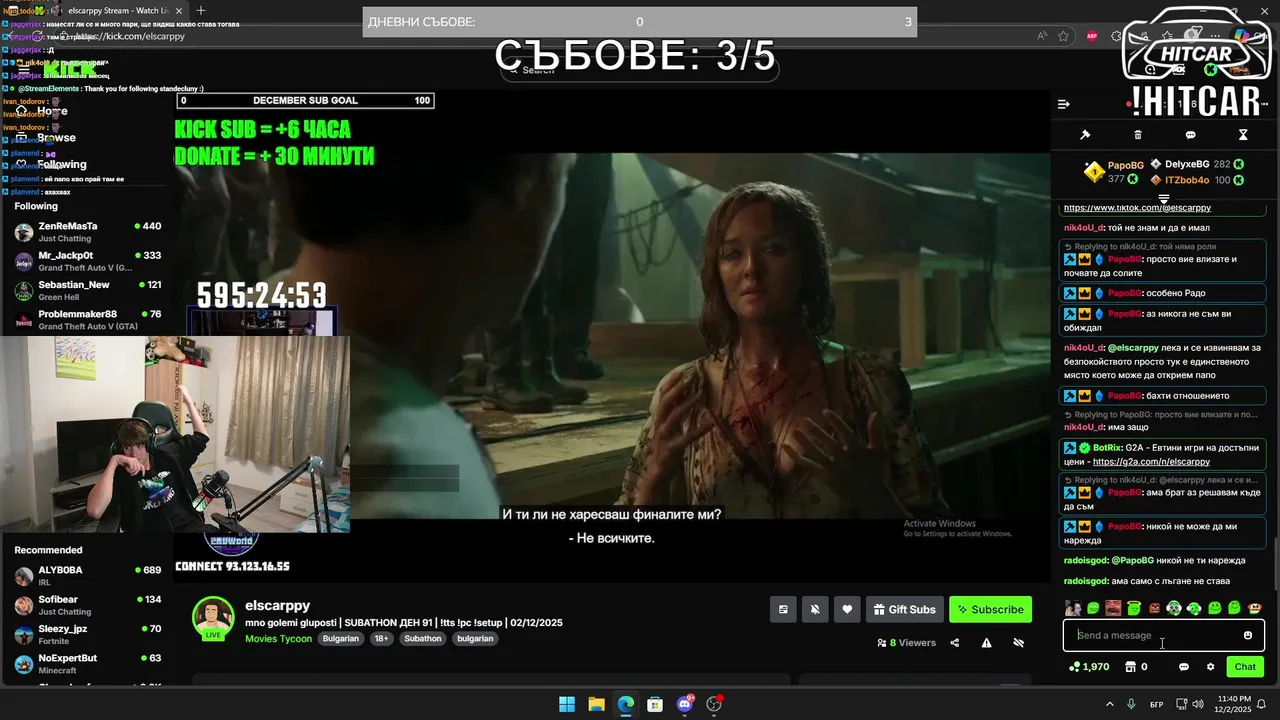Click the Discord taskbar icon
The height and width of the screenshot is (720, 1280).
pyautogui.click(x=685, y=704)
